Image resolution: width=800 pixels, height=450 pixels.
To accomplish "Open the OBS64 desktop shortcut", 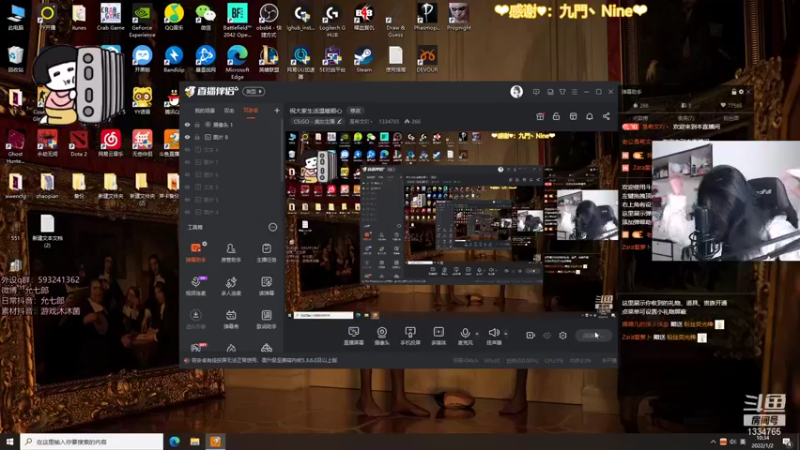I will pyautogui.click(x=269, y=19).
